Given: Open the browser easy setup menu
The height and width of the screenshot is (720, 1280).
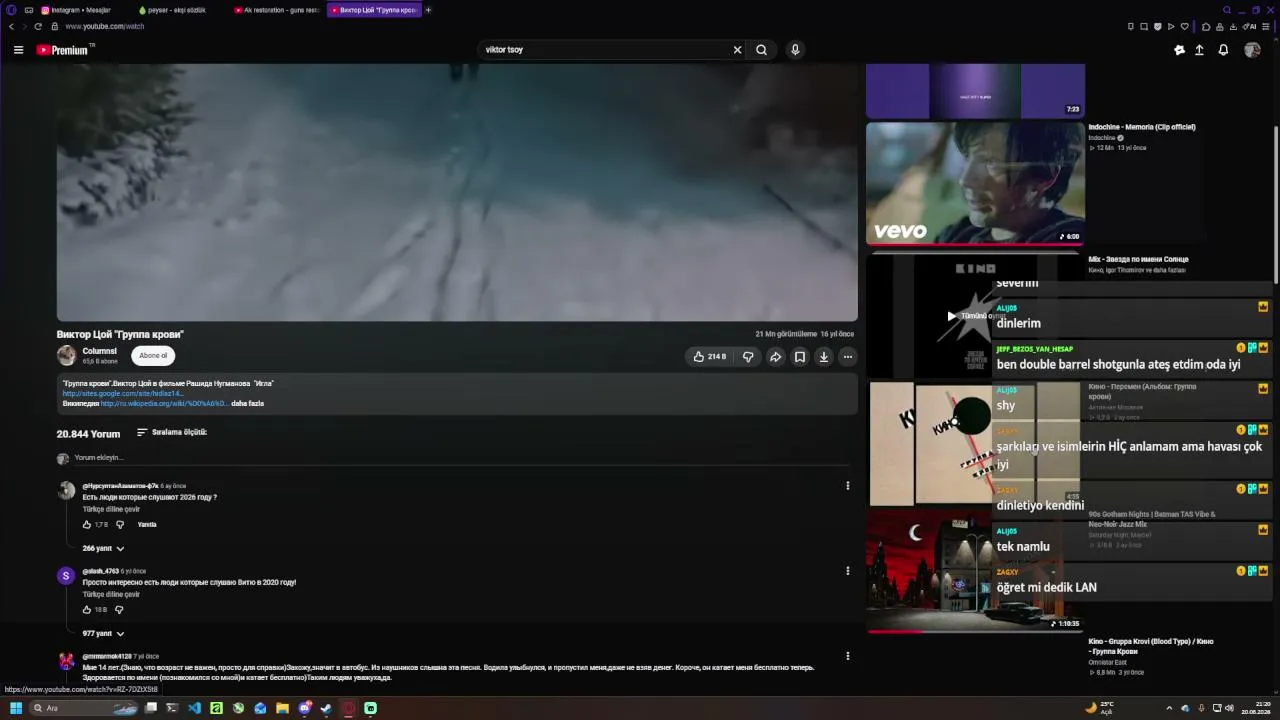Looking at the screenshot, I should [x=1266, y=27].
